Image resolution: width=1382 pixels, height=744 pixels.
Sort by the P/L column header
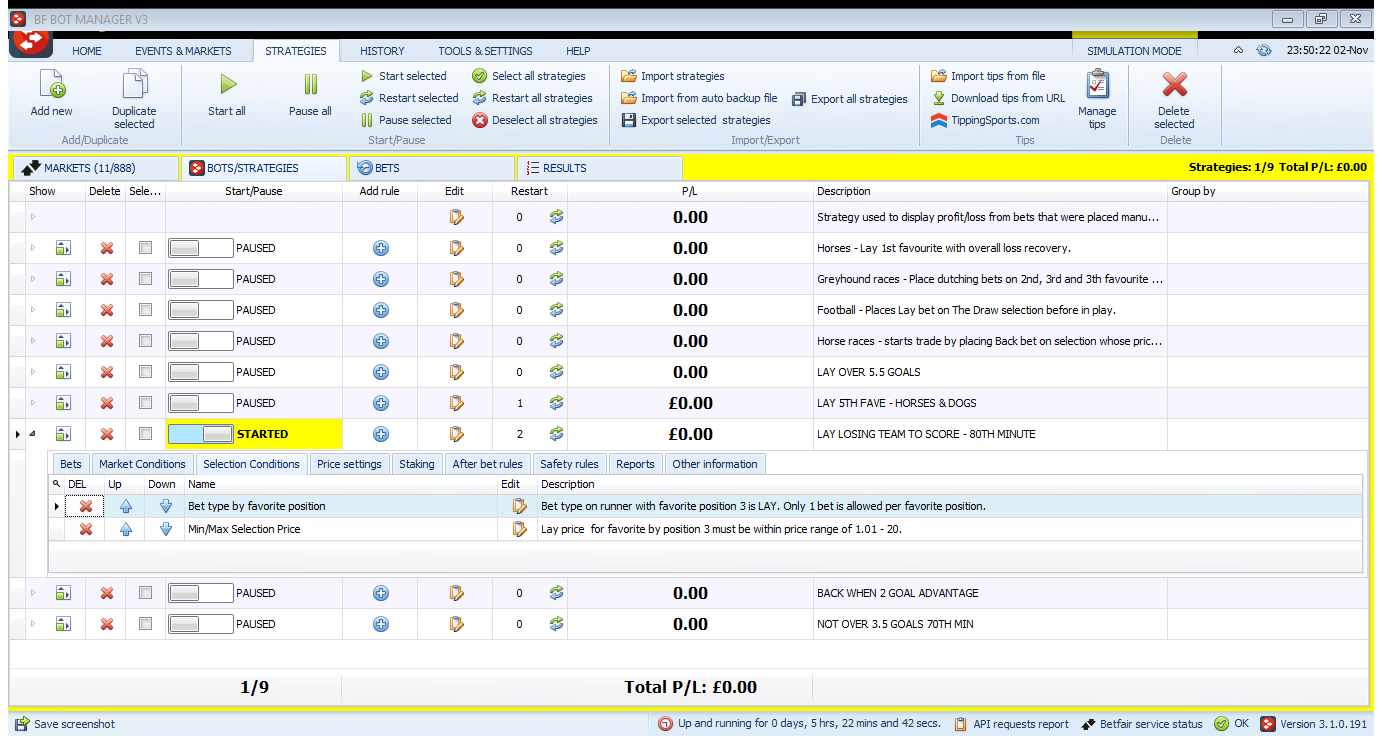690,191
